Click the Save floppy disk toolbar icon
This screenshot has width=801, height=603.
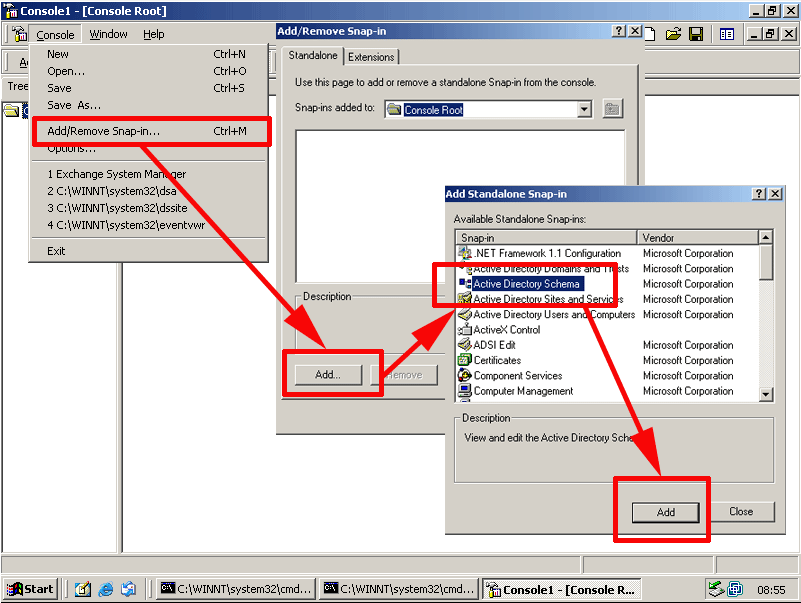[x=696, y=34]
